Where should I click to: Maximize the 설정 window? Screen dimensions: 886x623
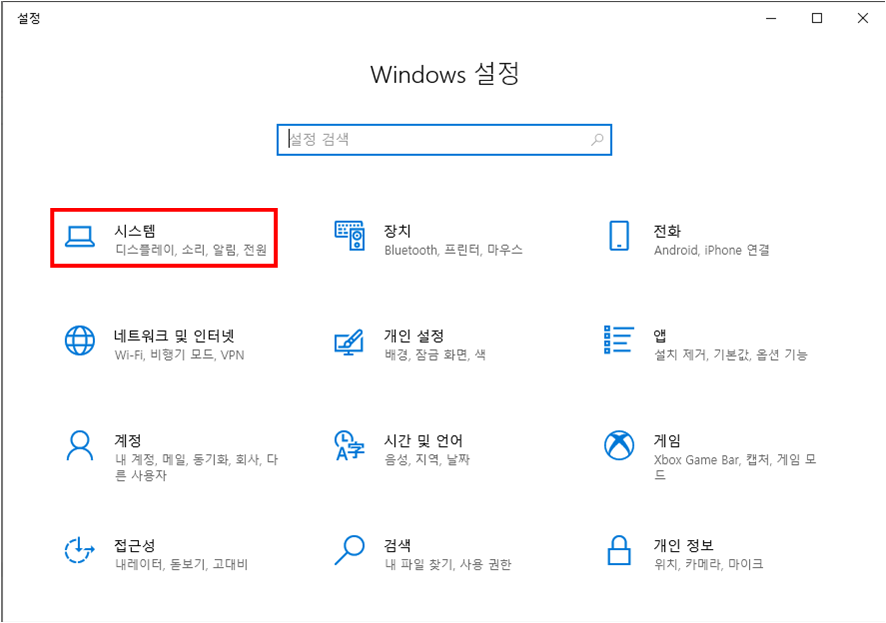[x=816, y=18]
